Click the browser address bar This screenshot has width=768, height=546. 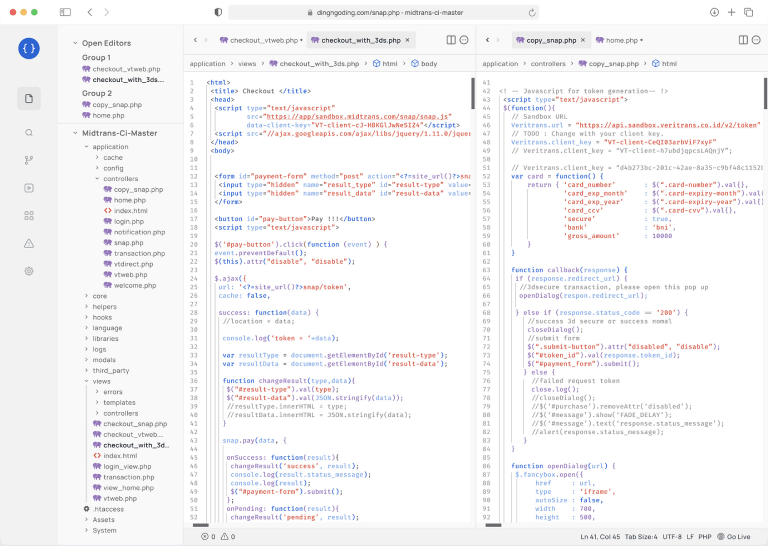pos(384,13)
